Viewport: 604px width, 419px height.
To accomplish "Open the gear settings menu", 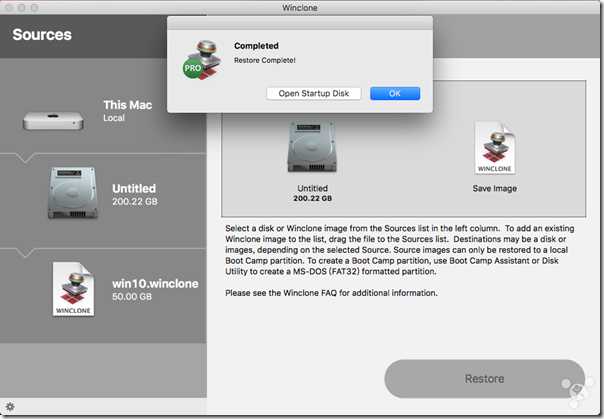I will pyautogui.click(x=10, y=407).
